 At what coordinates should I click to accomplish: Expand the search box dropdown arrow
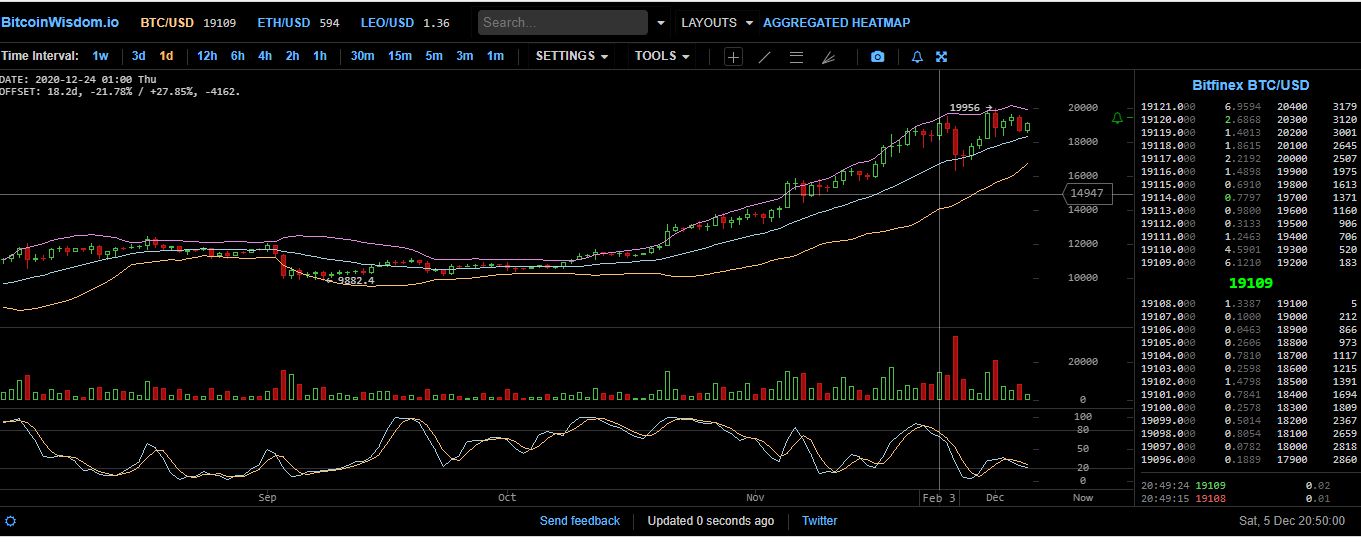tap(661, 23)
